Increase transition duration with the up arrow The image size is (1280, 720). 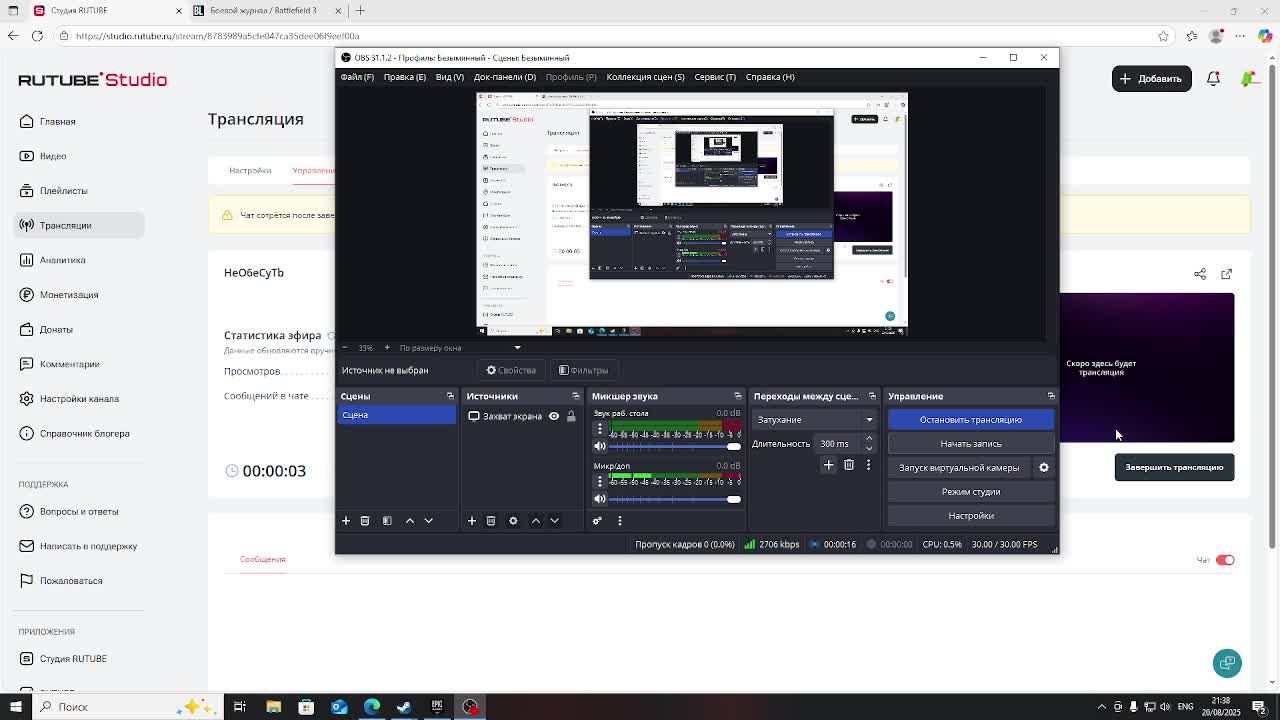tap(868, 439)
